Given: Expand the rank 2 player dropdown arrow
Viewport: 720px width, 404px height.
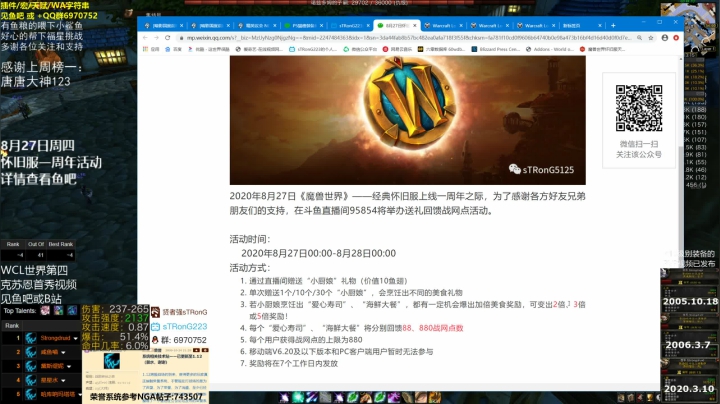Looking at the screenshot, I should [63, 353].
